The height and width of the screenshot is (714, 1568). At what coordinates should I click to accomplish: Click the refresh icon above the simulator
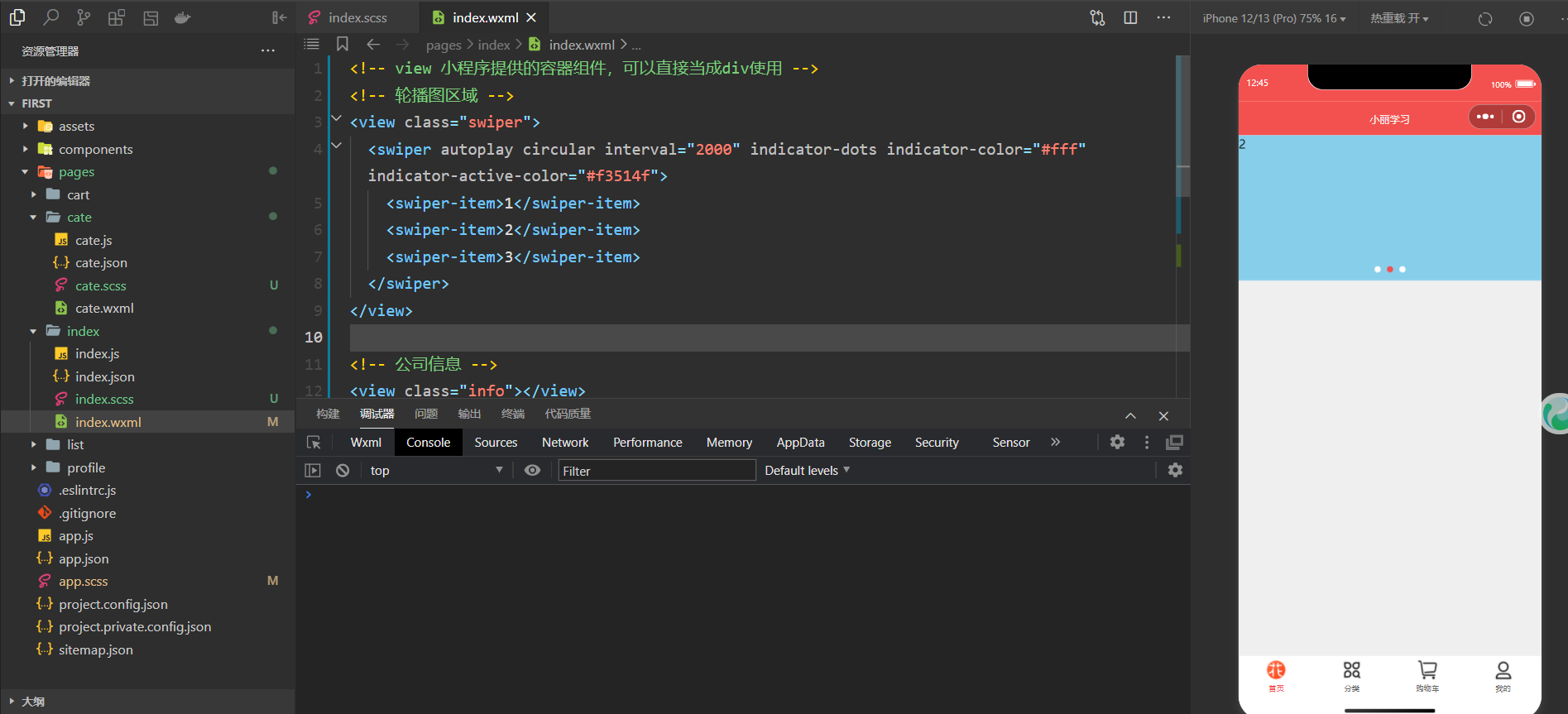point(1485,18)
